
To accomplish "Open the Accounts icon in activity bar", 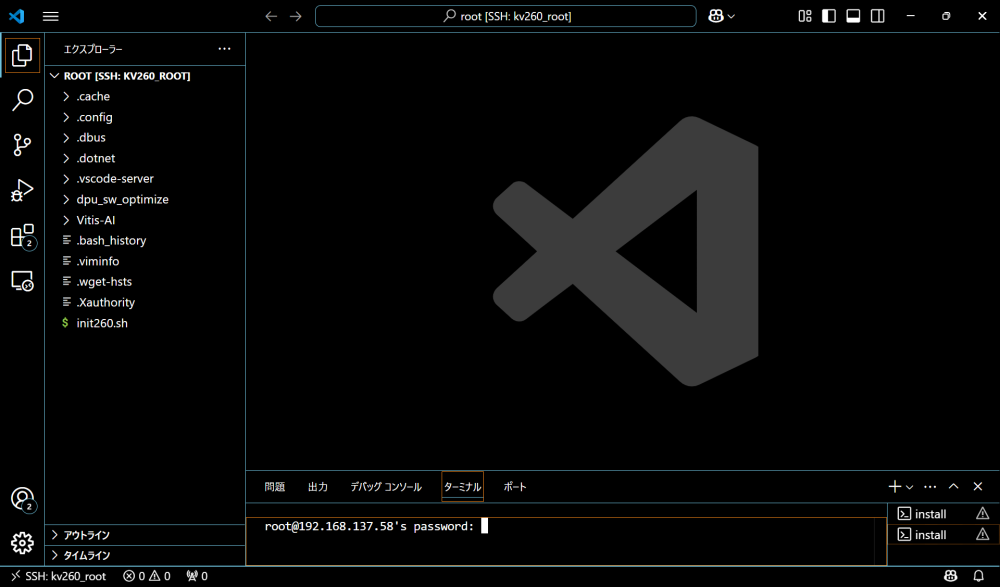I will (x=23, y=499).
